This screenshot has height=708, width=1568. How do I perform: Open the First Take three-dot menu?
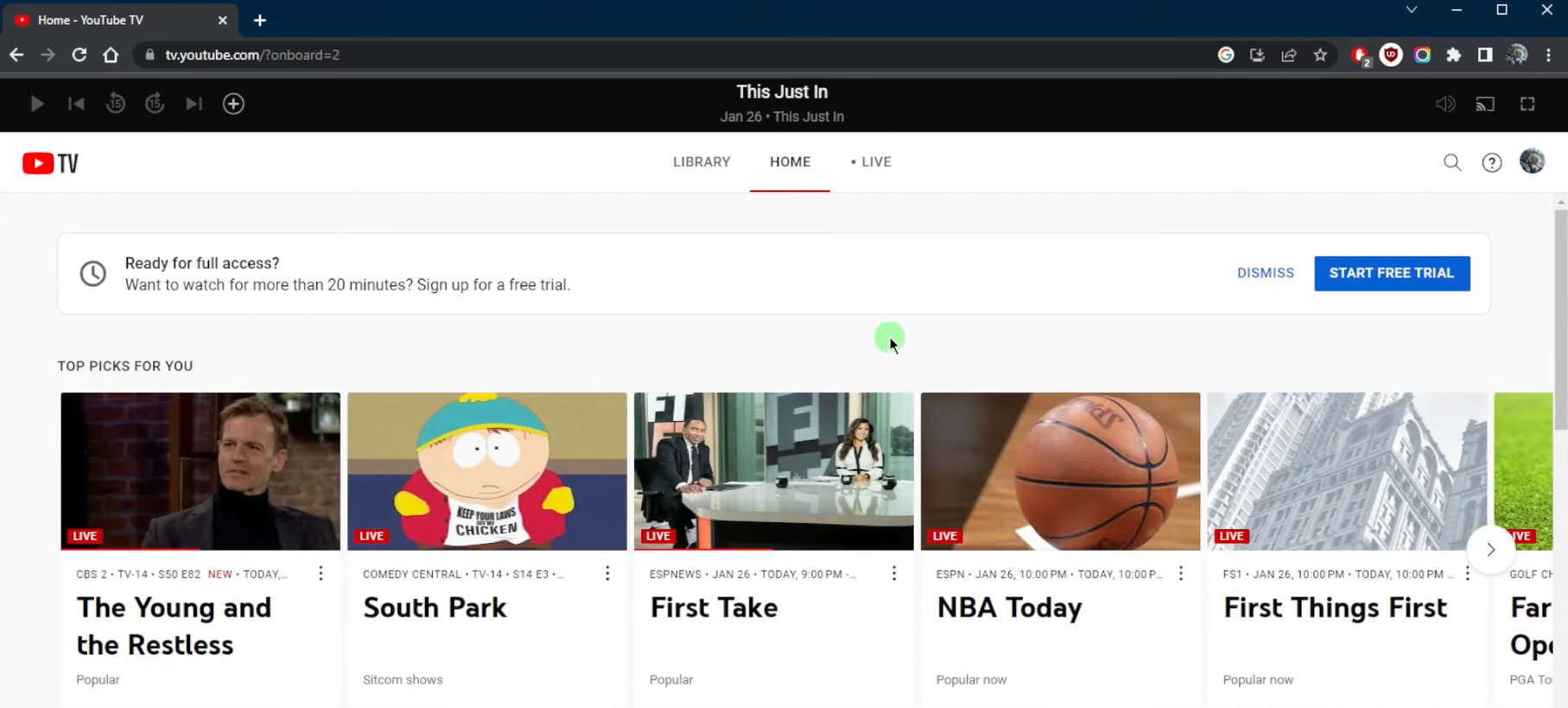tap(894, 573)
